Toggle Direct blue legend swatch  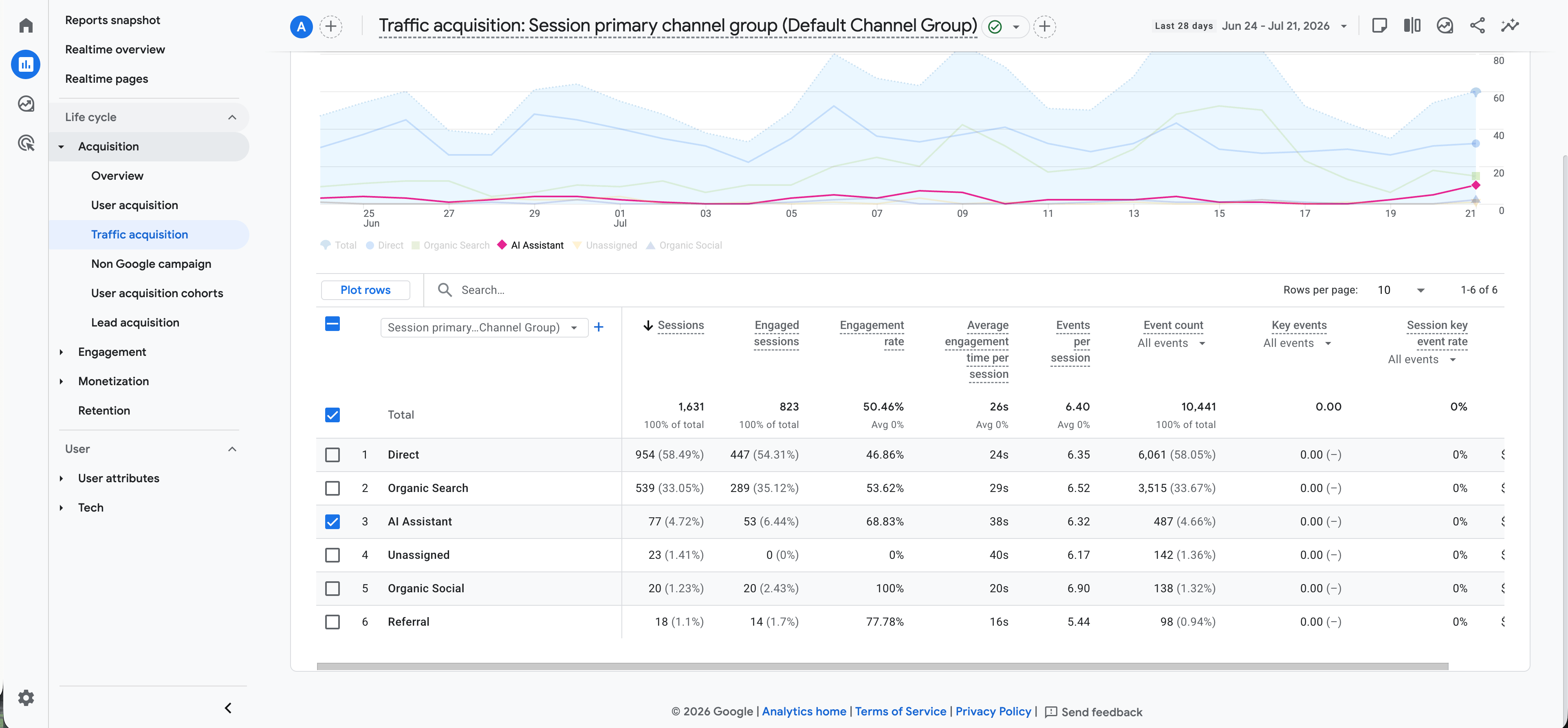[x=370, y=245]
